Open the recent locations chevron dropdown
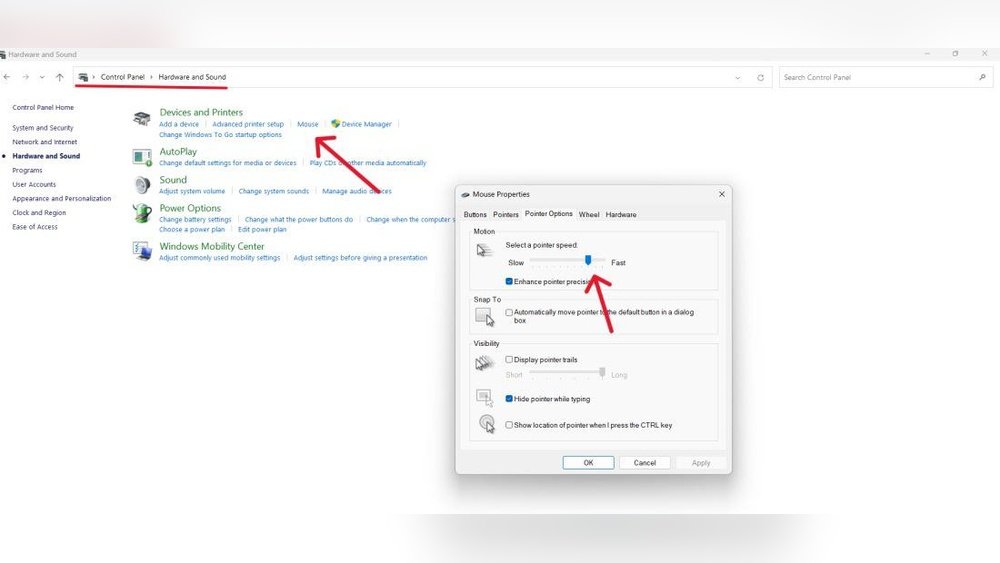The image size is (1000, 563). pyautogui.click(x=42, y=77)
